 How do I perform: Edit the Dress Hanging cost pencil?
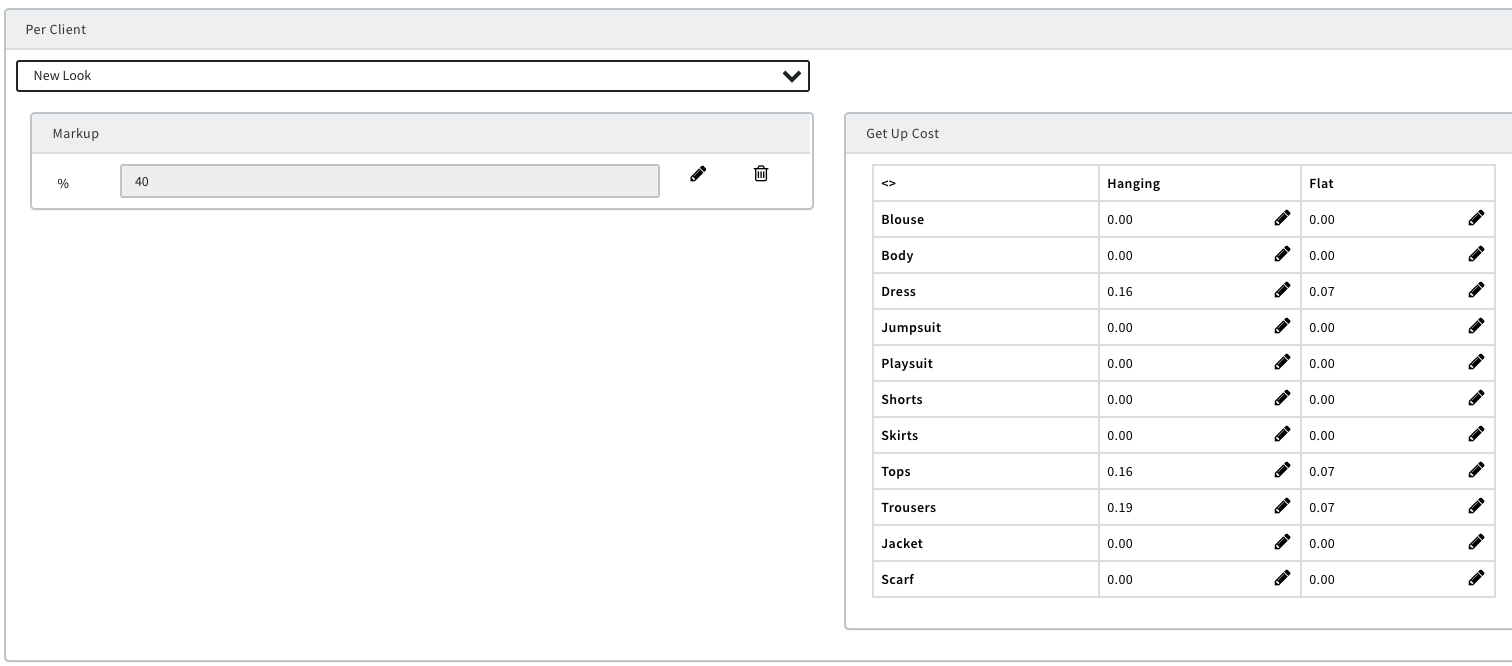point(1282,290)
